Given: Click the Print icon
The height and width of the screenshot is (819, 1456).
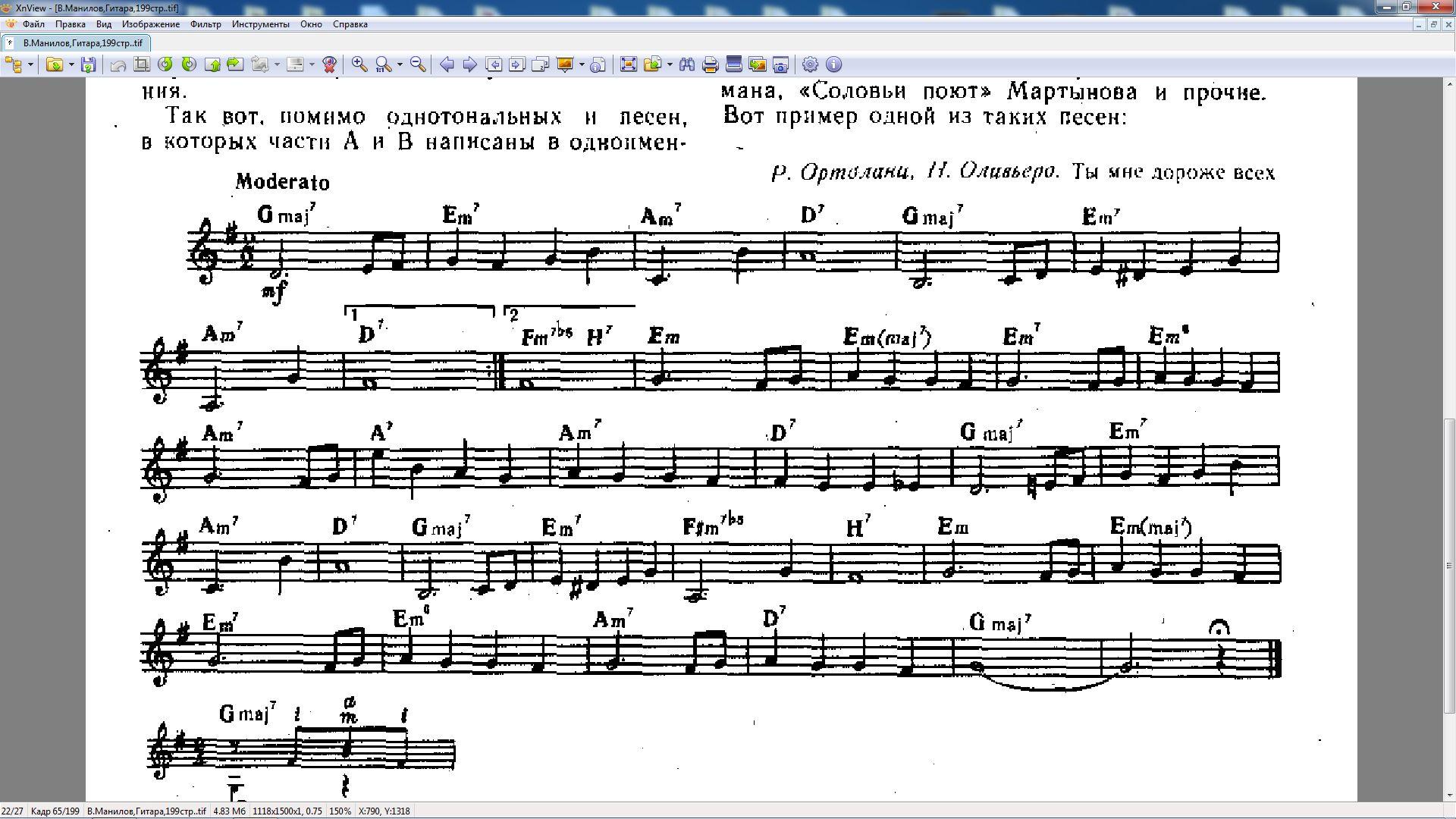Looking at the screenshot, I should [x=710, y=64].
